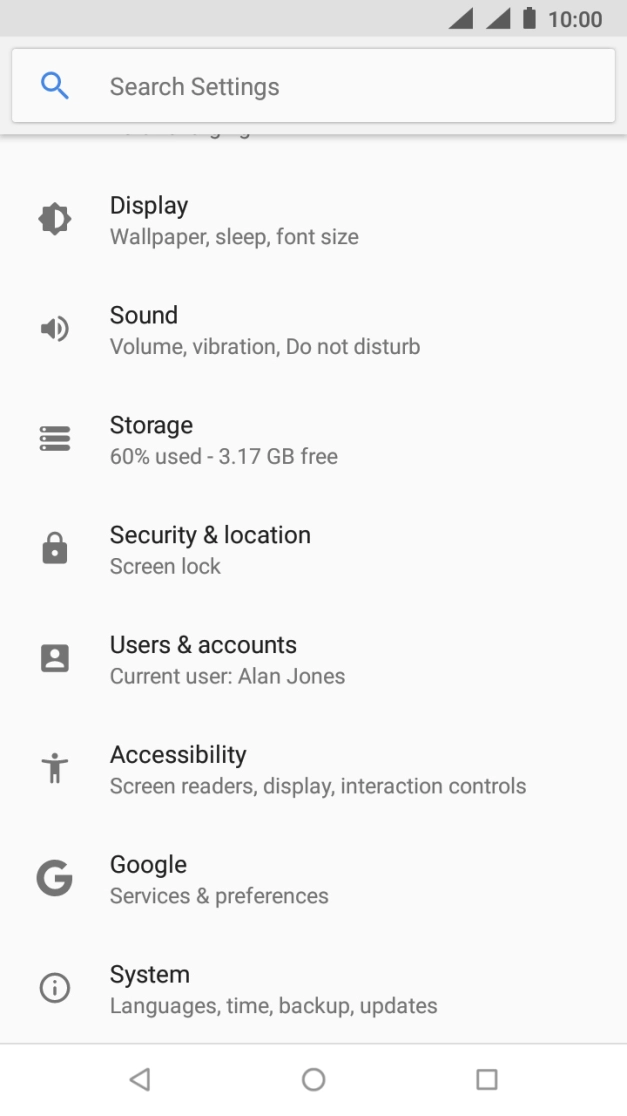Tap the Security padlock icon
This screenshot has height=1116, width=627.
coord(54,549)
